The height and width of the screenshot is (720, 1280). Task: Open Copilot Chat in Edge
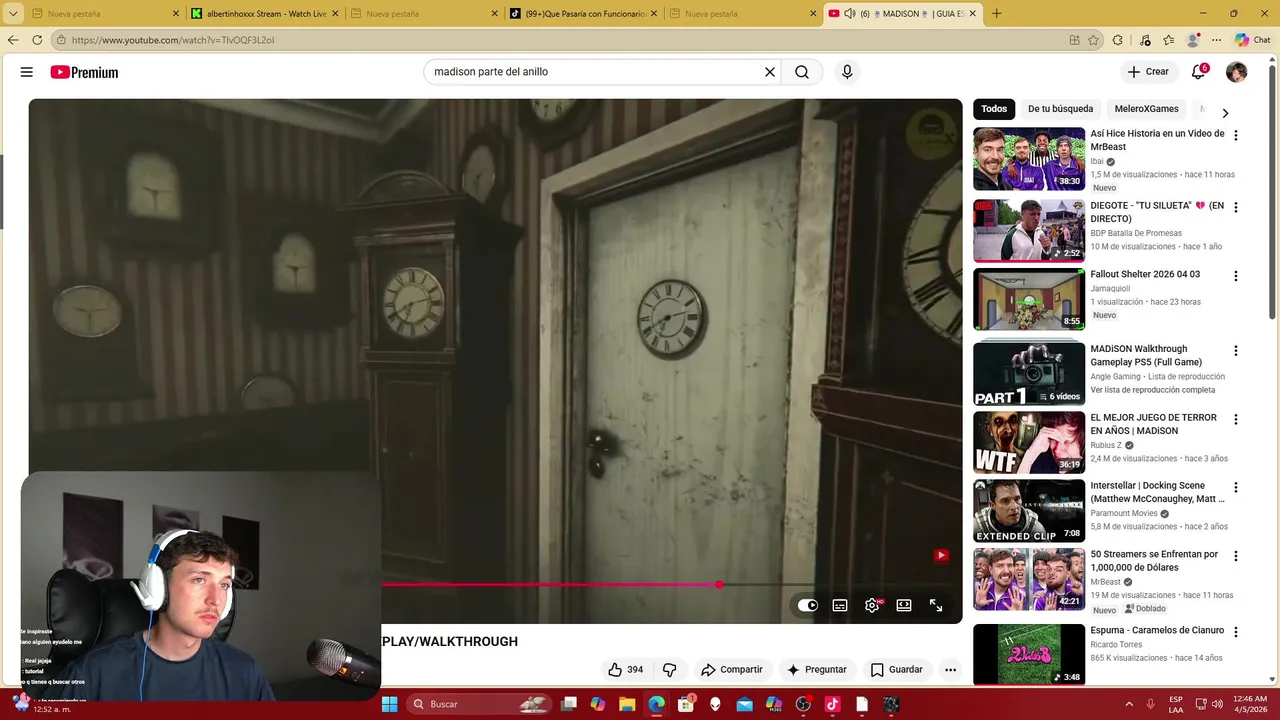[1253, 40]
